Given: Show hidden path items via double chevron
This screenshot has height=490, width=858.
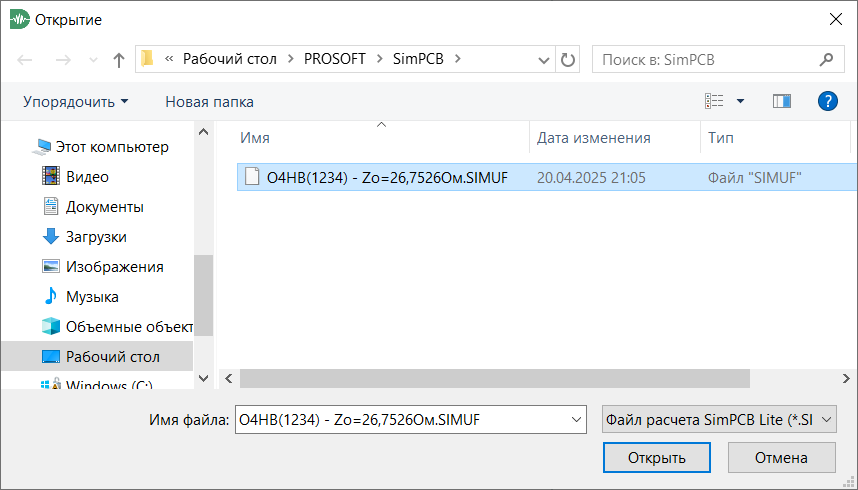Looking at the screenshot, I should (x=169, y=59).
